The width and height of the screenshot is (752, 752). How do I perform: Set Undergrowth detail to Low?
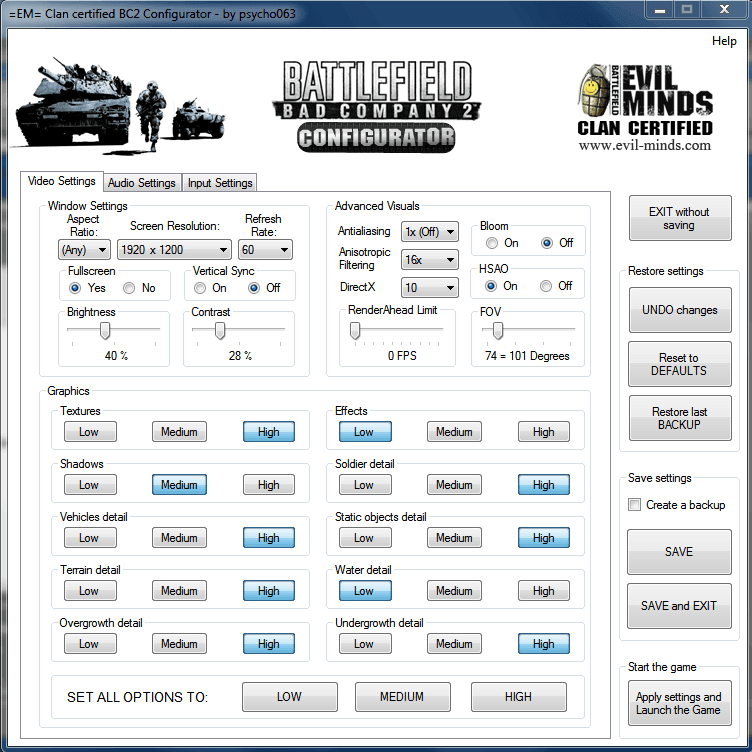pyautogui.click(x=365, y=644)
